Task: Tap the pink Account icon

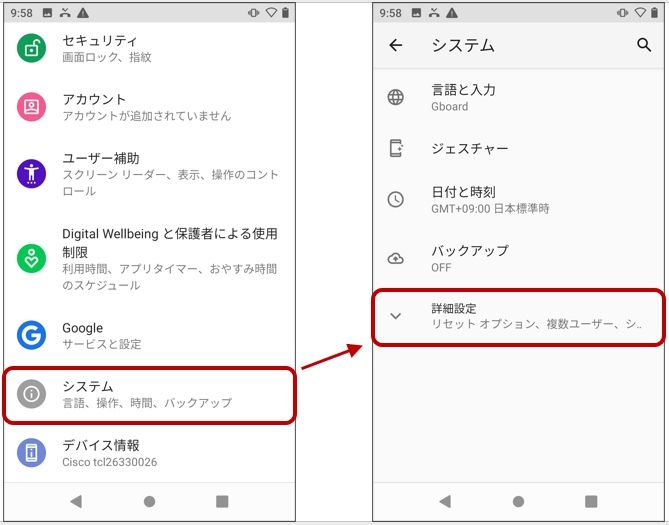Action: [32, 107]
